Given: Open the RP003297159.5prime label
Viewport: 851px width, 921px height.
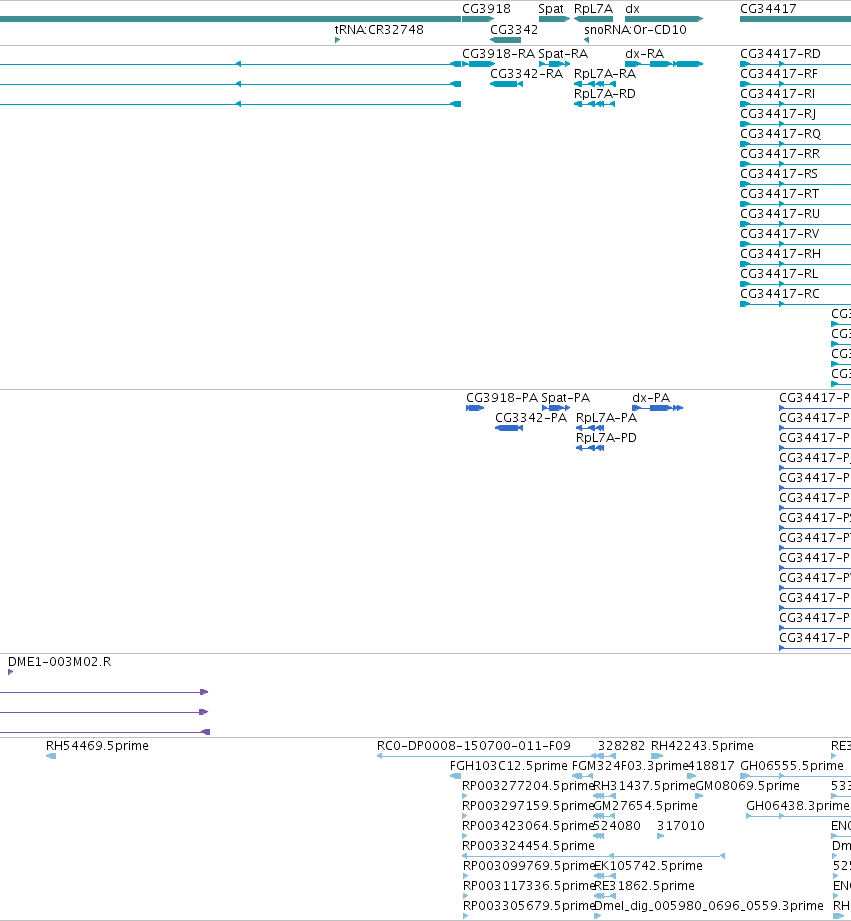Looking at the screenshot, I should 529,805.
